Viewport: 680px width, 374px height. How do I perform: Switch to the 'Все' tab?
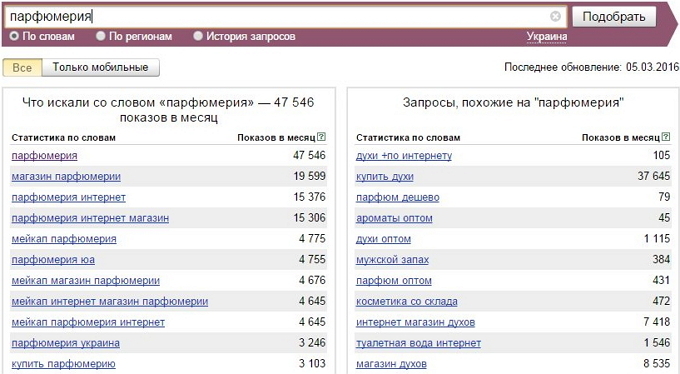[x=23, y=68]
